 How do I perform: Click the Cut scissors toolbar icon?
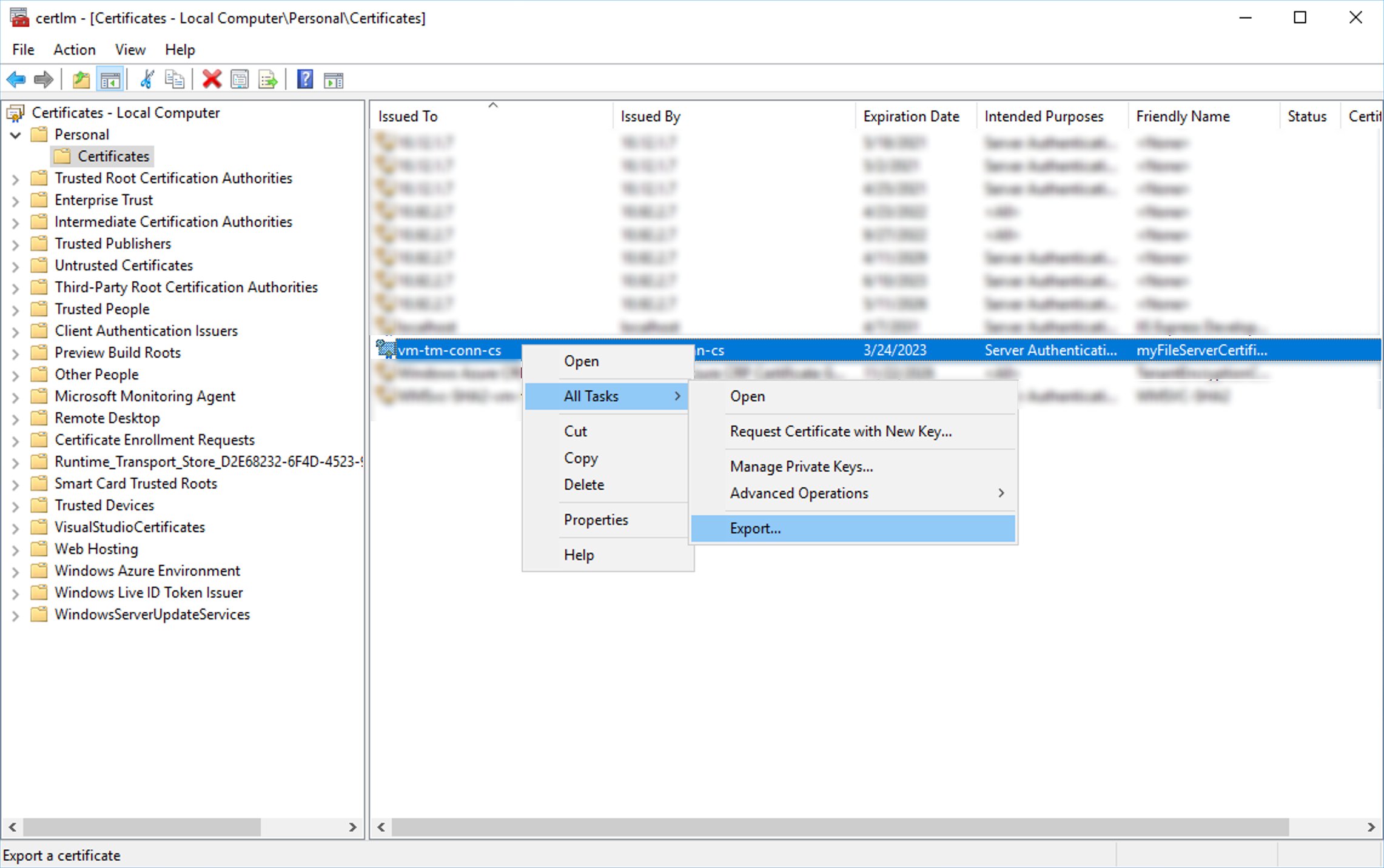pyautogui.click(x=146, y=79)
